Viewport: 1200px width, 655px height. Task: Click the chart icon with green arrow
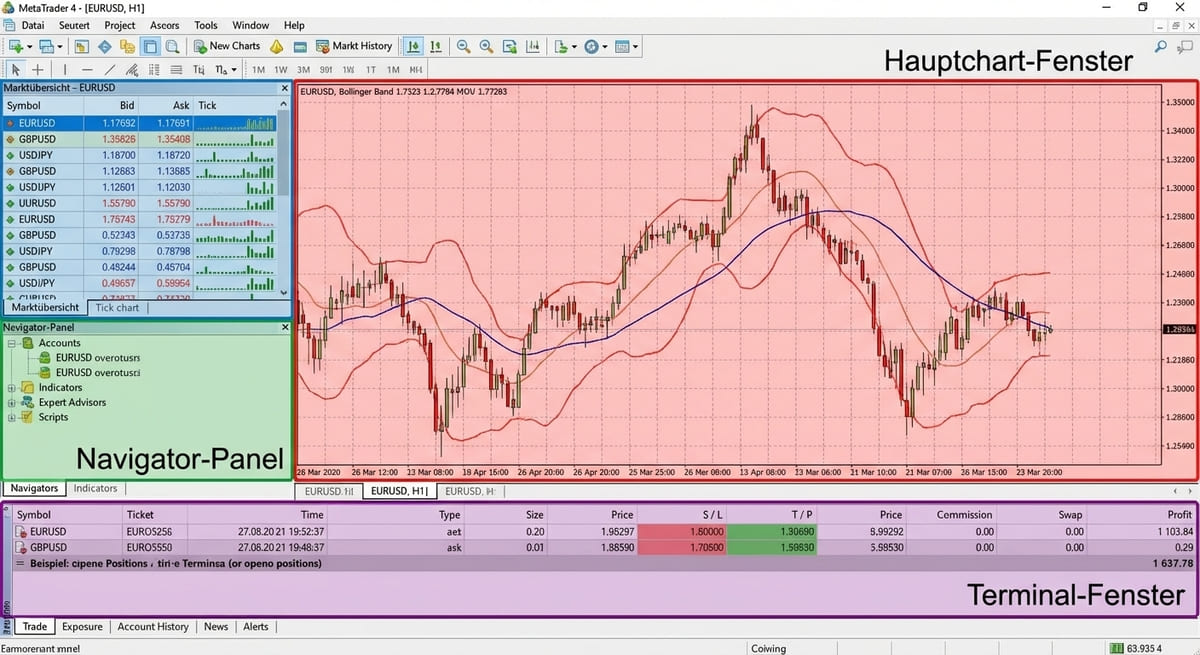click(510, 46)
